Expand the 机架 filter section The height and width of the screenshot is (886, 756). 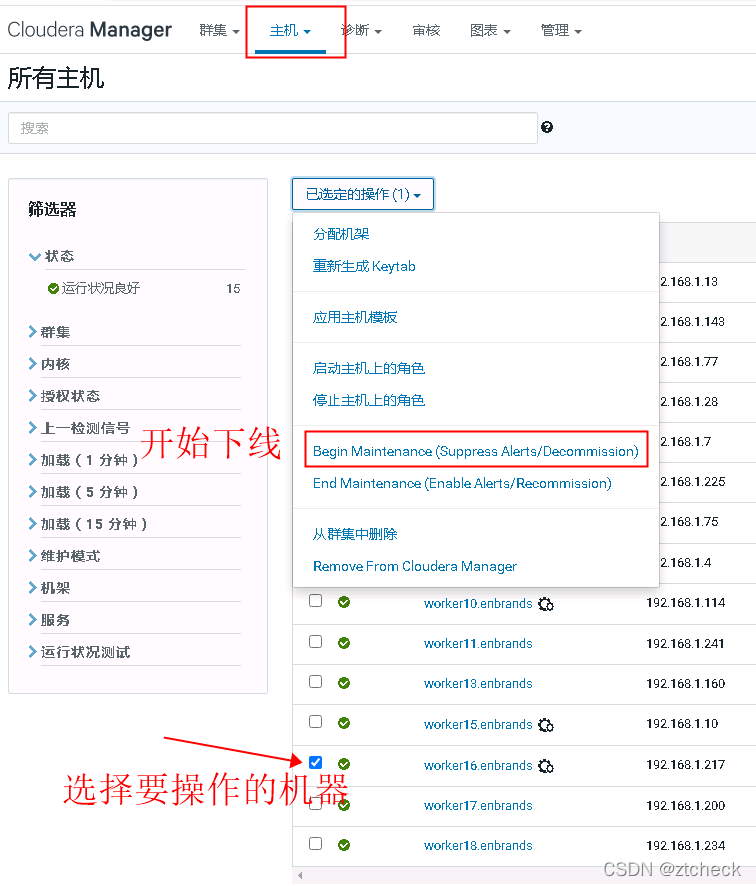tap(49, 588)
